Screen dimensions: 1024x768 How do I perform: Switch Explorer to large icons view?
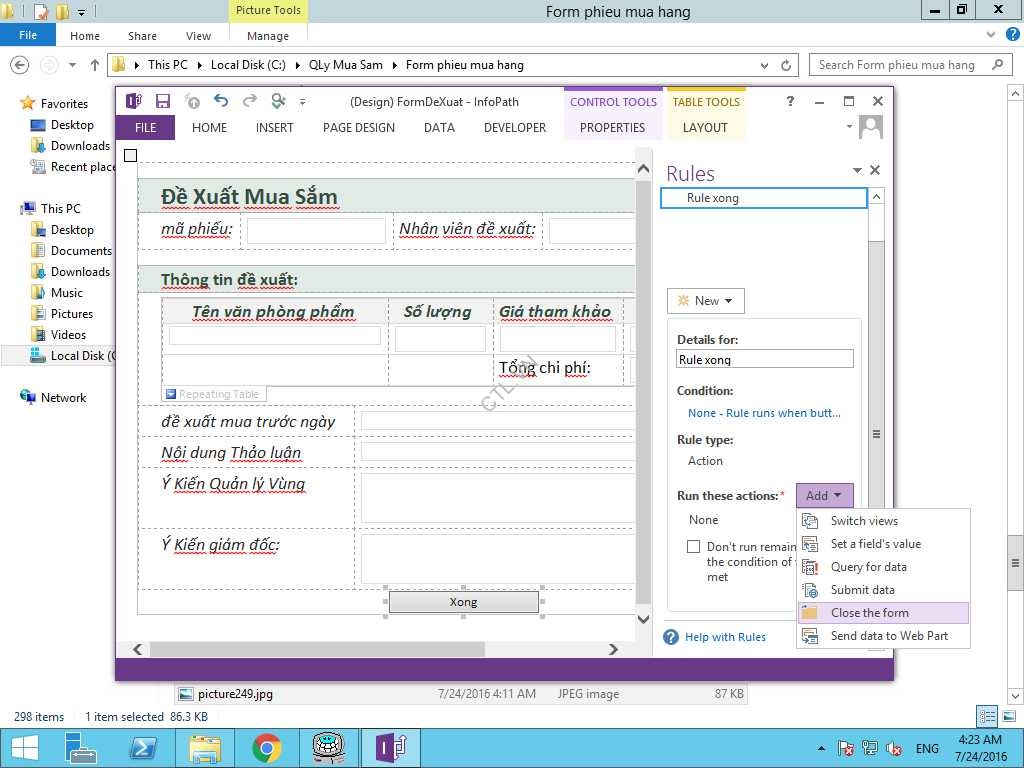pyautogui.click(x=1009, y=716)
